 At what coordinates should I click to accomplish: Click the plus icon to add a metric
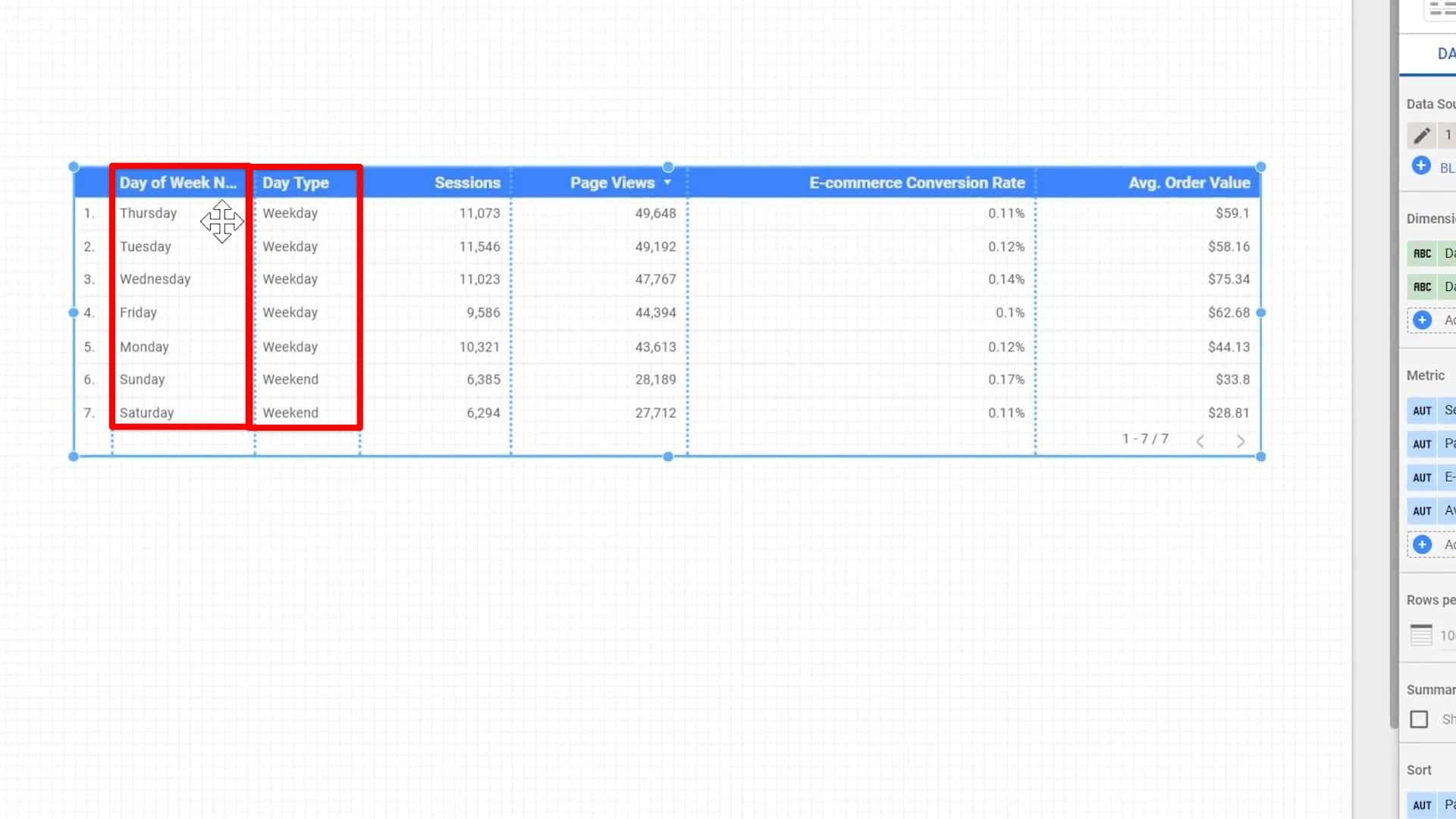pos(1422,544)
